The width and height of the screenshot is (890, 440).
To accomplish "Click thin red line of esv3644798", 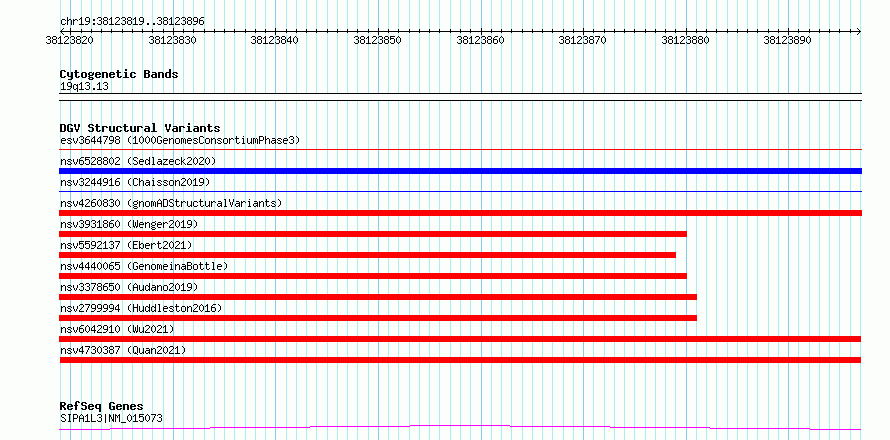I will [x=460, y=150].
